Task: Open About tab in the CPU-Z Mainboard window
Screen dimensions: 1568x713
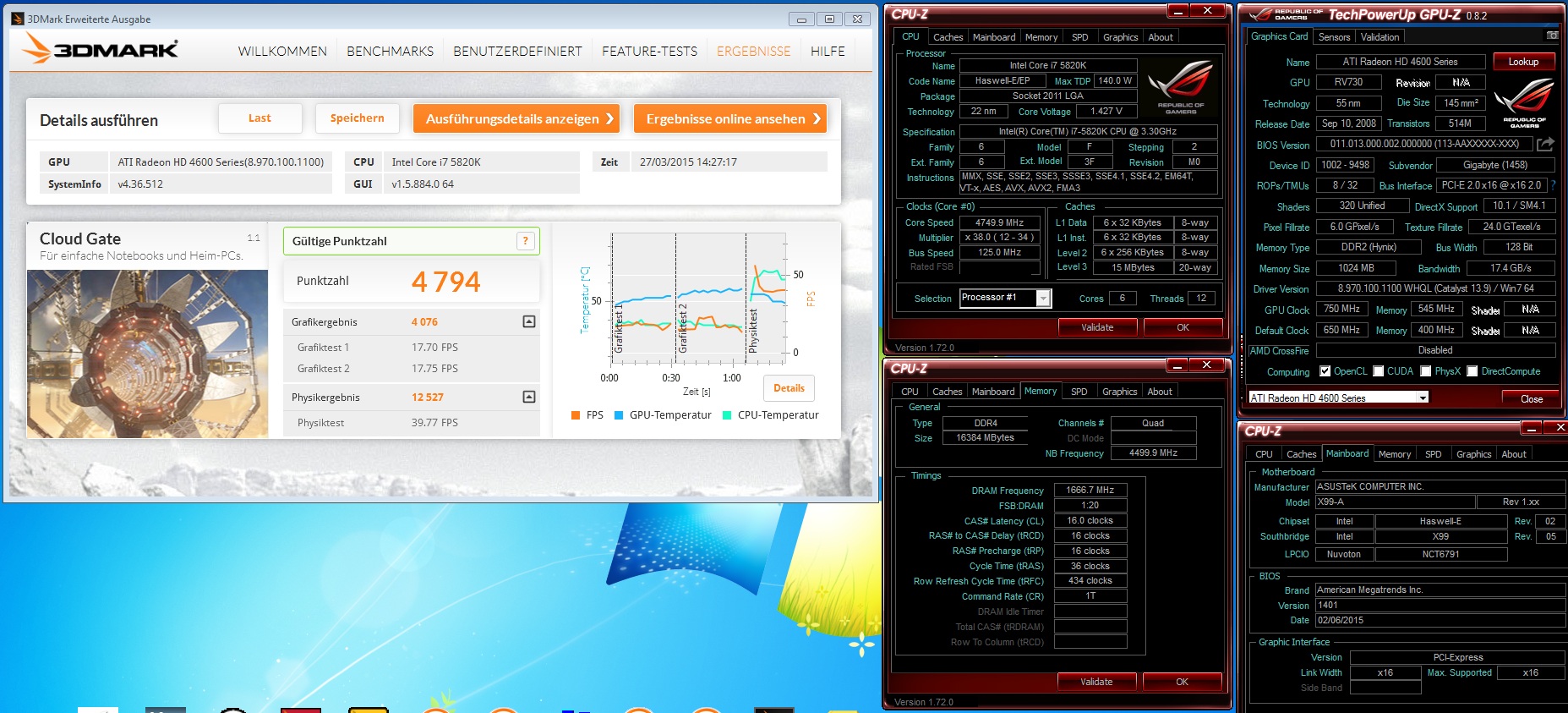Action: 1514,454
